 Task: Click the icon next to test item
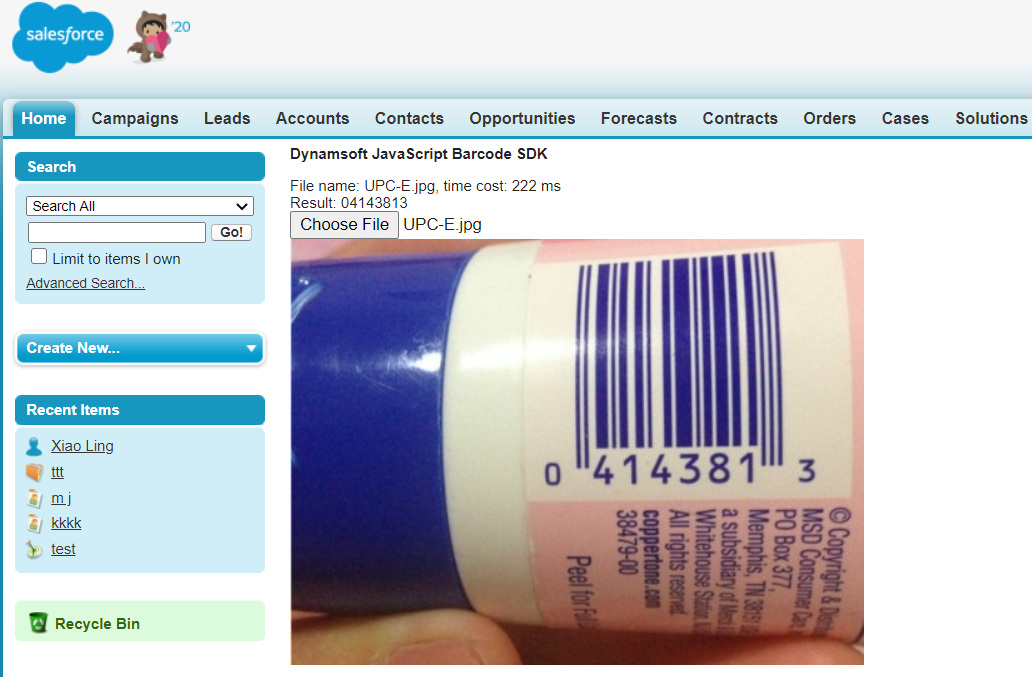coord(34,549)
